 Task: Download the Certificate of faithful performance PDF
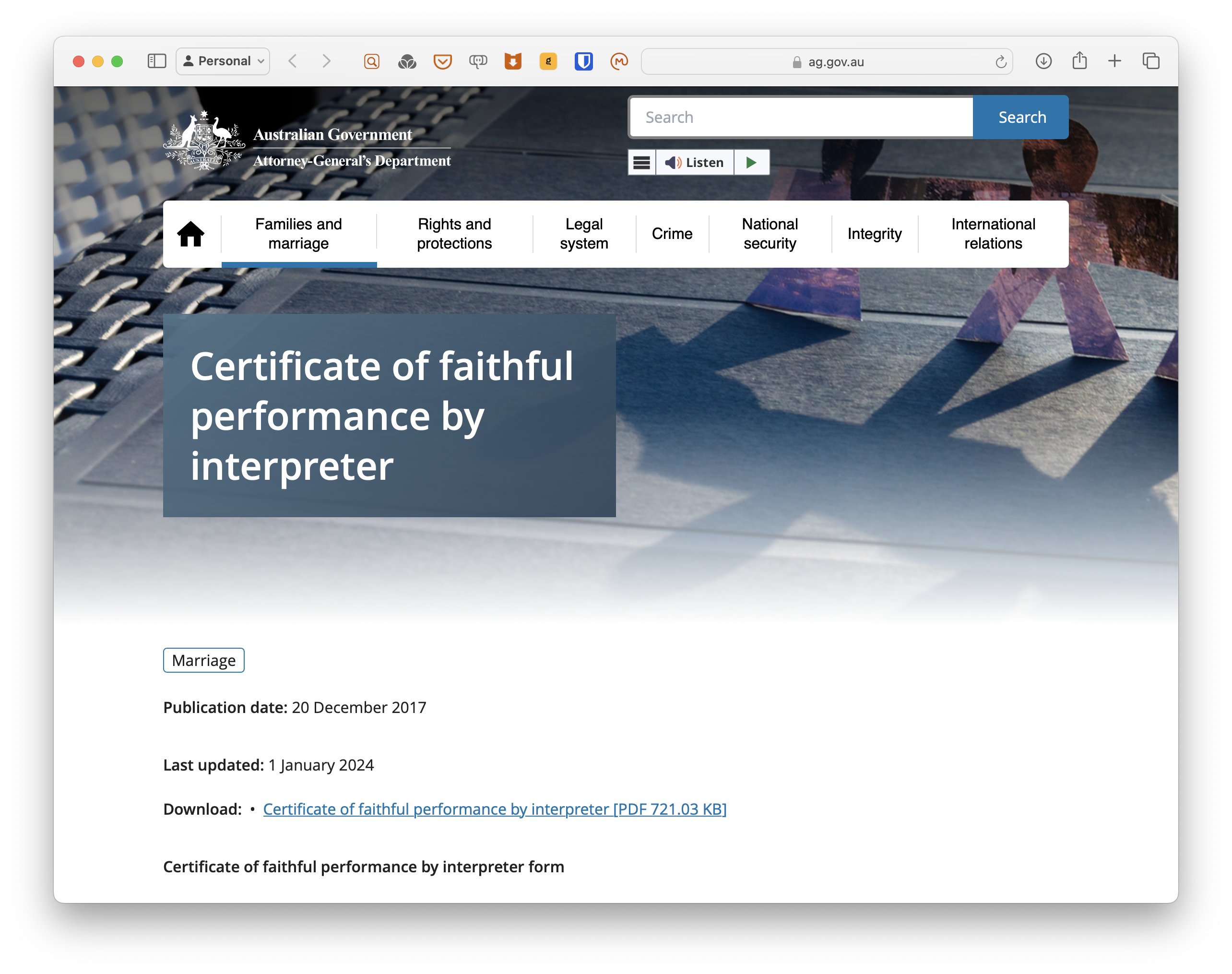coord(494,808)
